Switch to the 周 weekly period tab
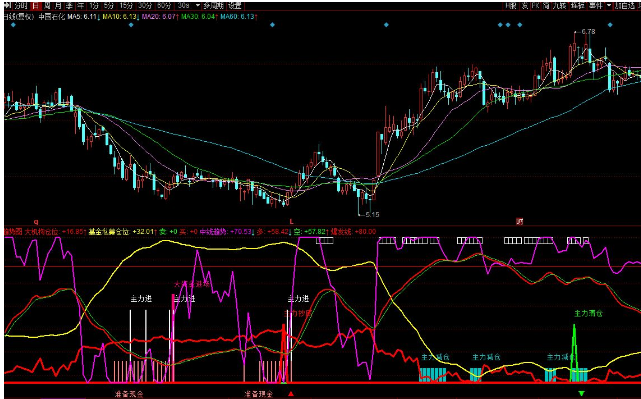Image resolution: width=641 pixels, height=399 pixels. 47,6
